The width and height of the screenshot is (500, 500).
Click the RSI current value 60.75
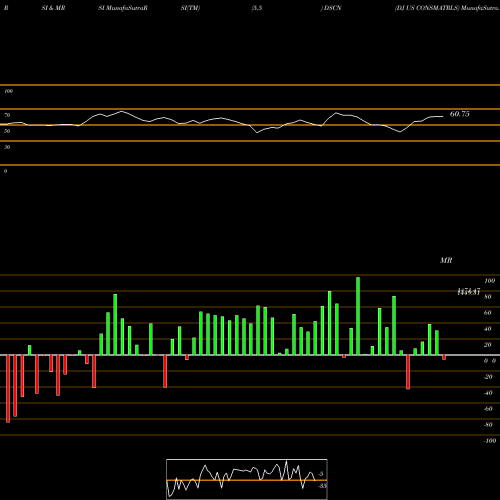click(x=459, y=114)
